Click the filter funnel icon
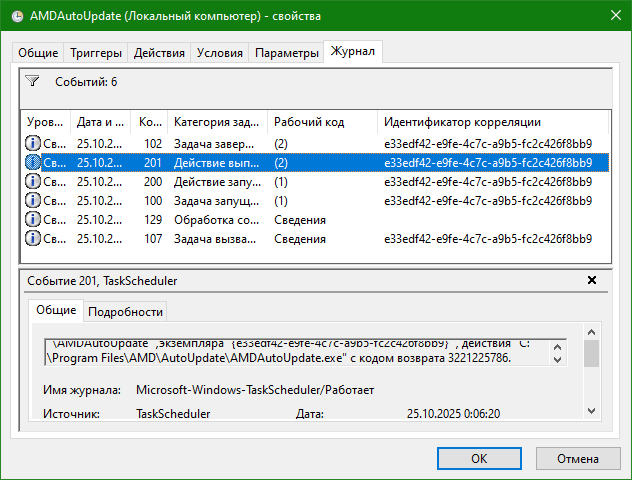Viewport: 632px width, 480px height. pos(32,81)
